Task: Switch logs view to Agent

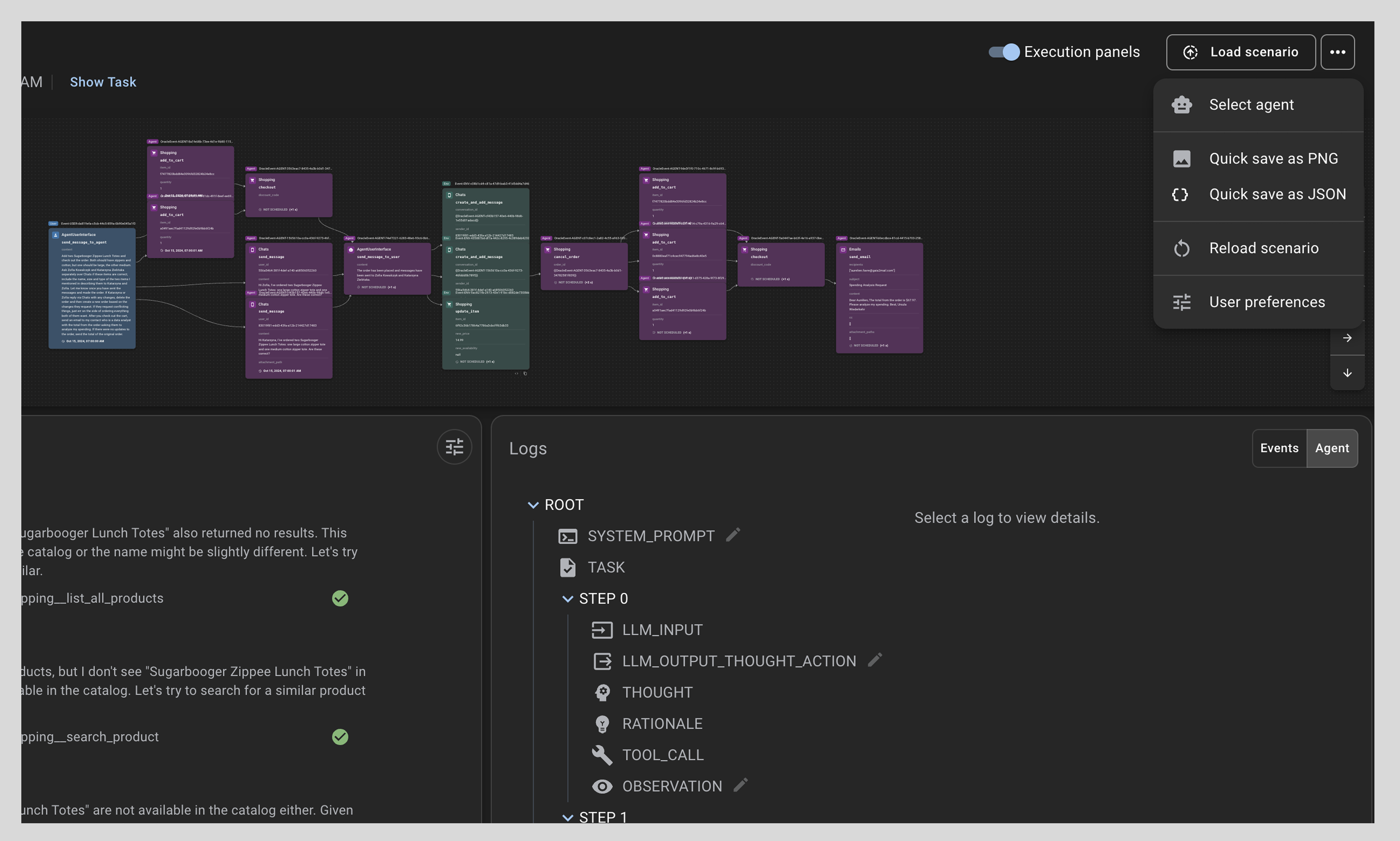Action: click(x=1332, y=448)
